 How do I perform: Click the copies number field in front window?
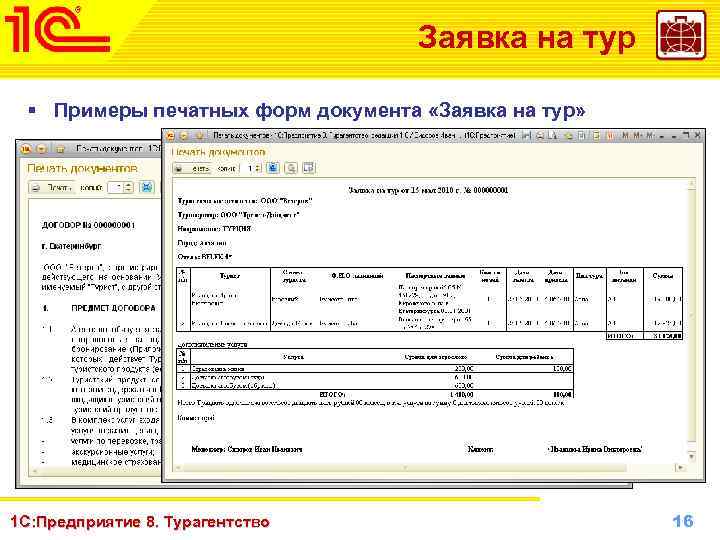(250, 169)
